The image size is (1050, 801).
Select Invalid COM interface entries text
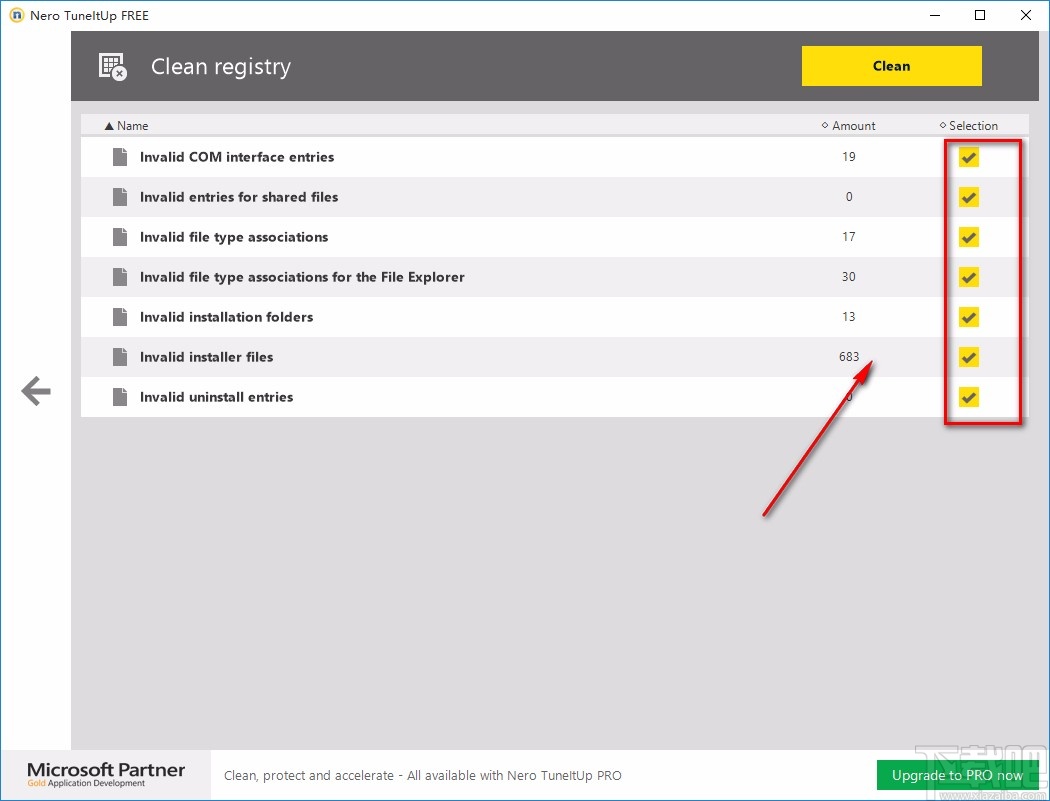(x=237, y=157)
